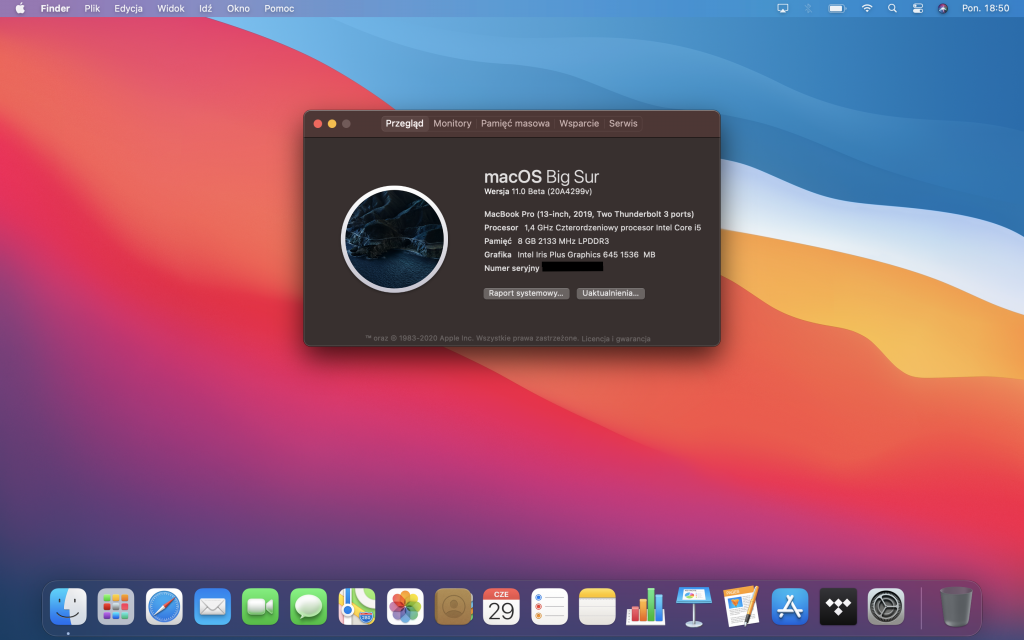Launch the Mail app

point(212,607)
